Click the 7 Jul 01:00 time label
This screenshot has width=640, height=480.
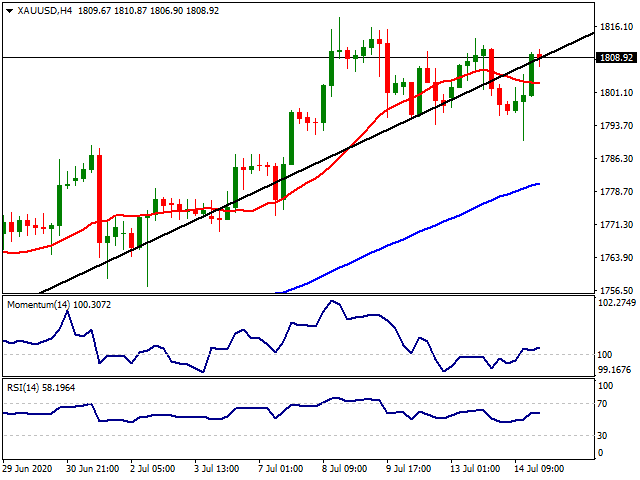click(x=280, y=469)
